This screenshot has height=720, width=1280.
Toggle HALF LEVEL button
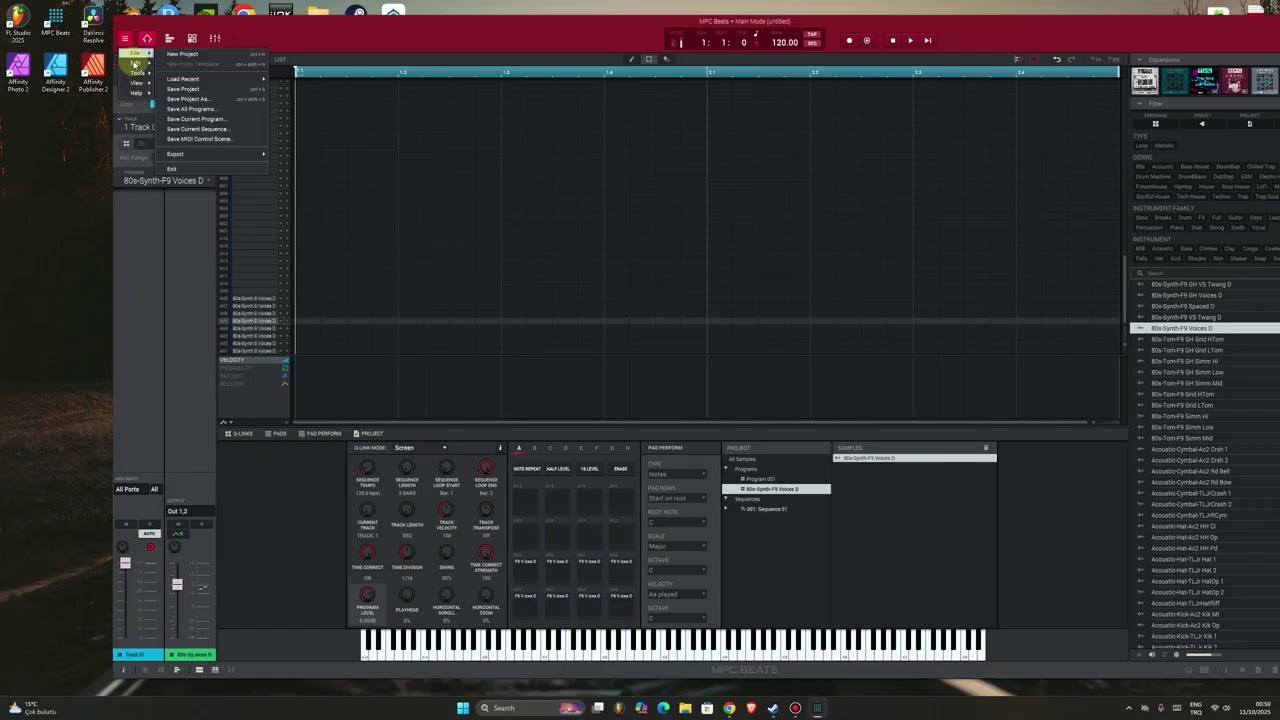click(x=558, y=469)
